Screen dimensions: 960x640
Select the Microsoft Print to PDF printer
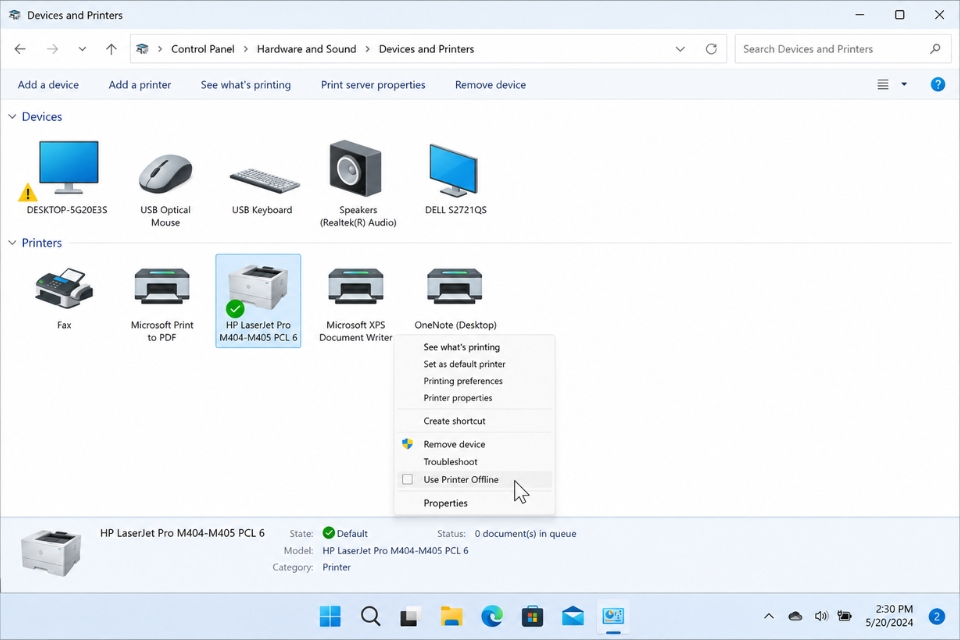(162, 286)
